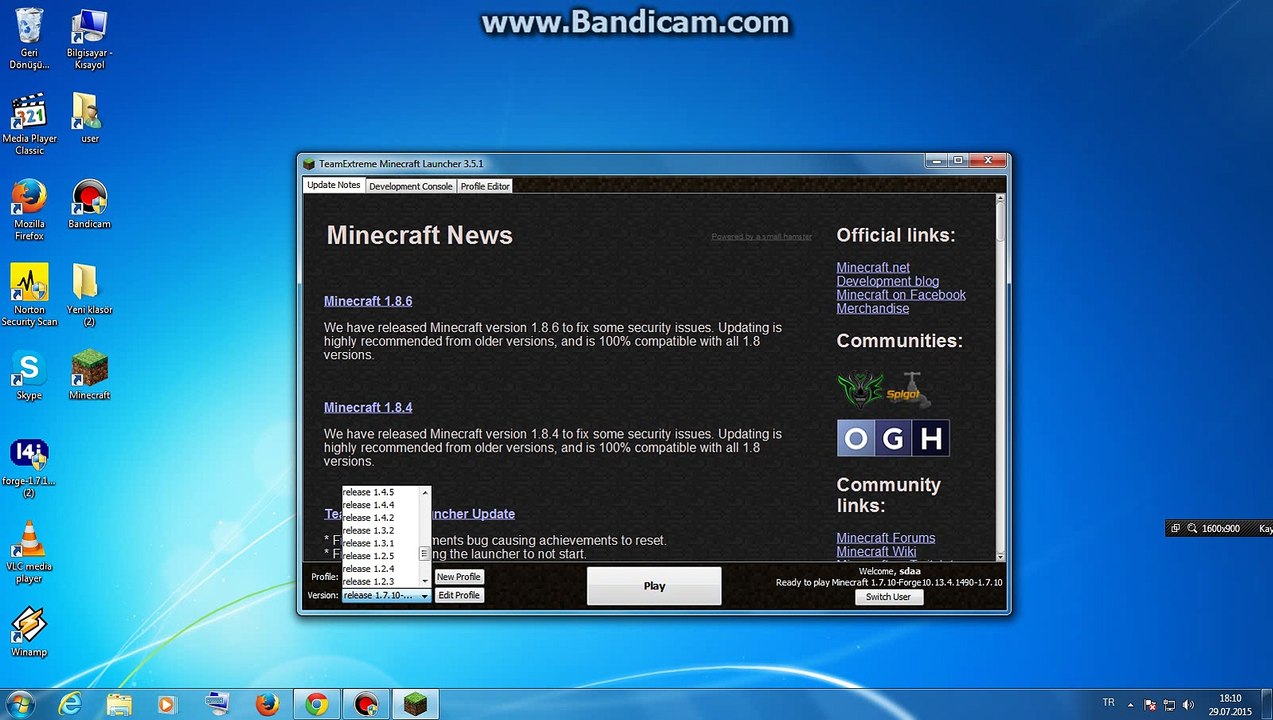The height and width of the screenshot is (720, 1273).
Task: Open the Minecraft on Facebook link
Action: click(901, 295)
